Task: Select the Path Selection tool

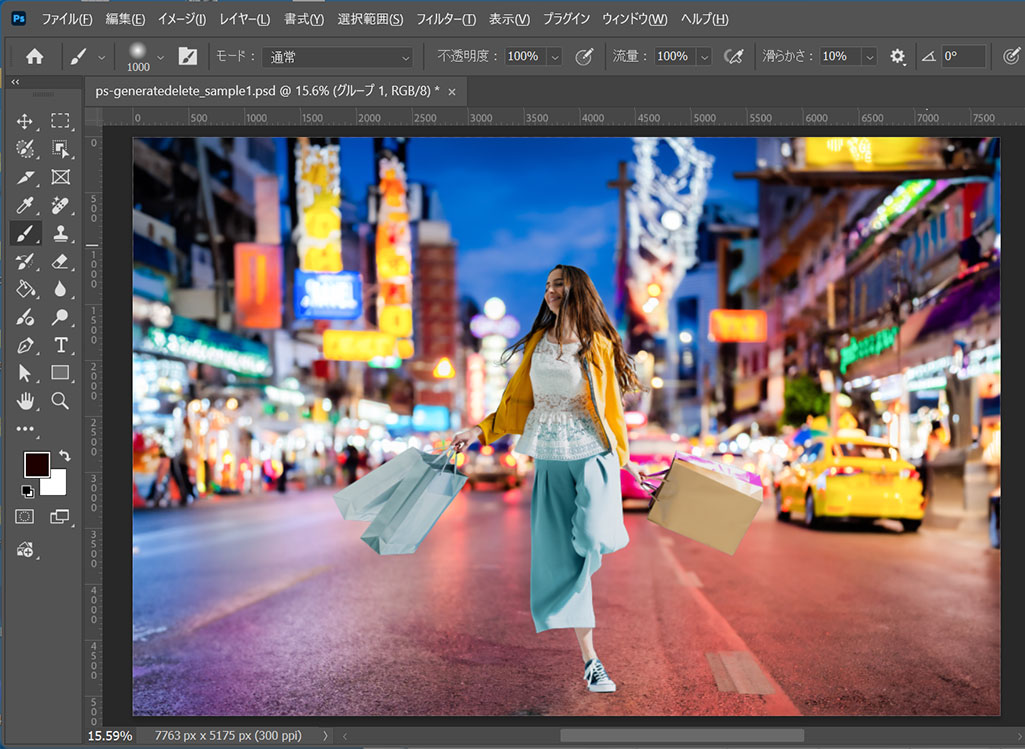Action: click(25, 373)
